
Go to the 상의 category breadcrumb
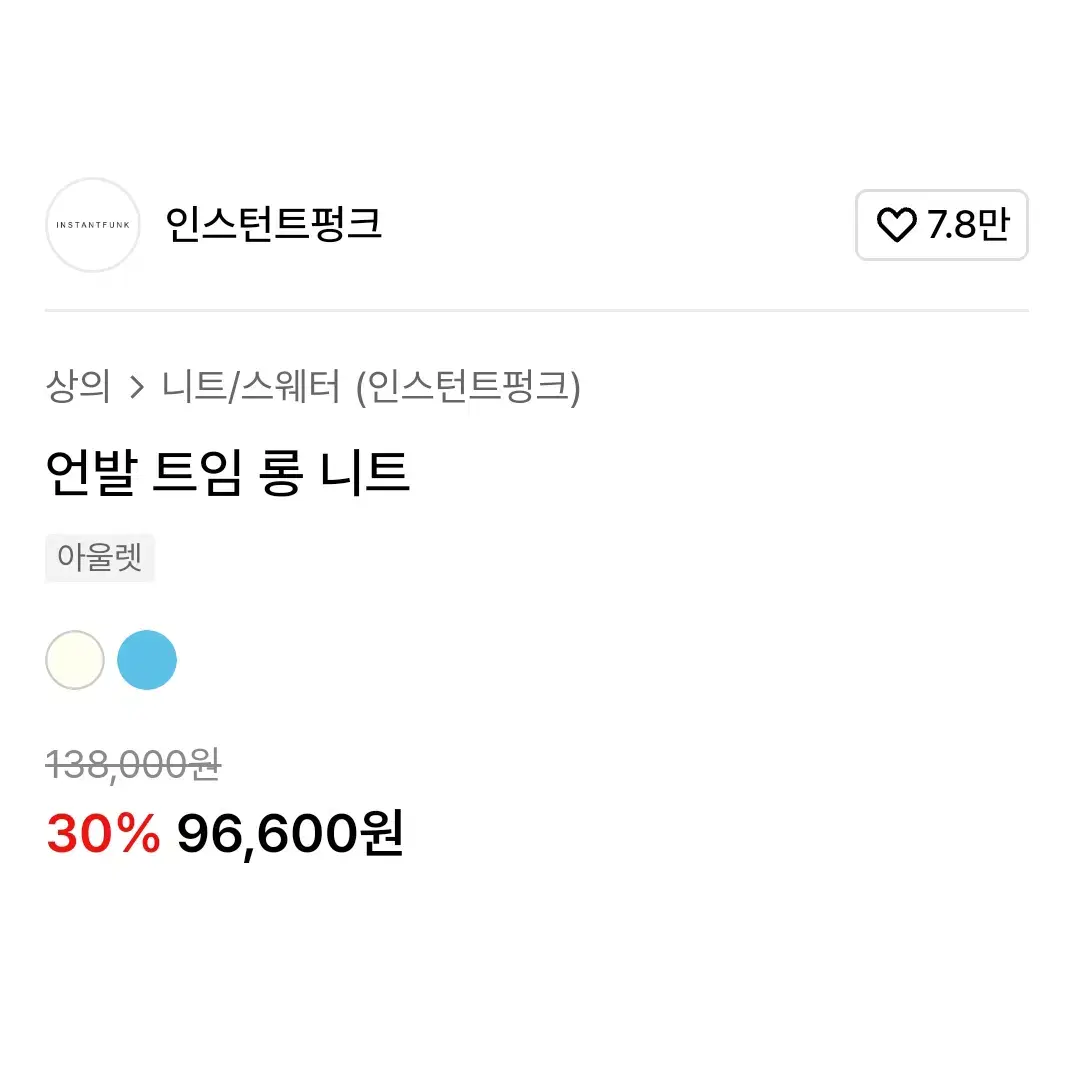pos(77,387)
